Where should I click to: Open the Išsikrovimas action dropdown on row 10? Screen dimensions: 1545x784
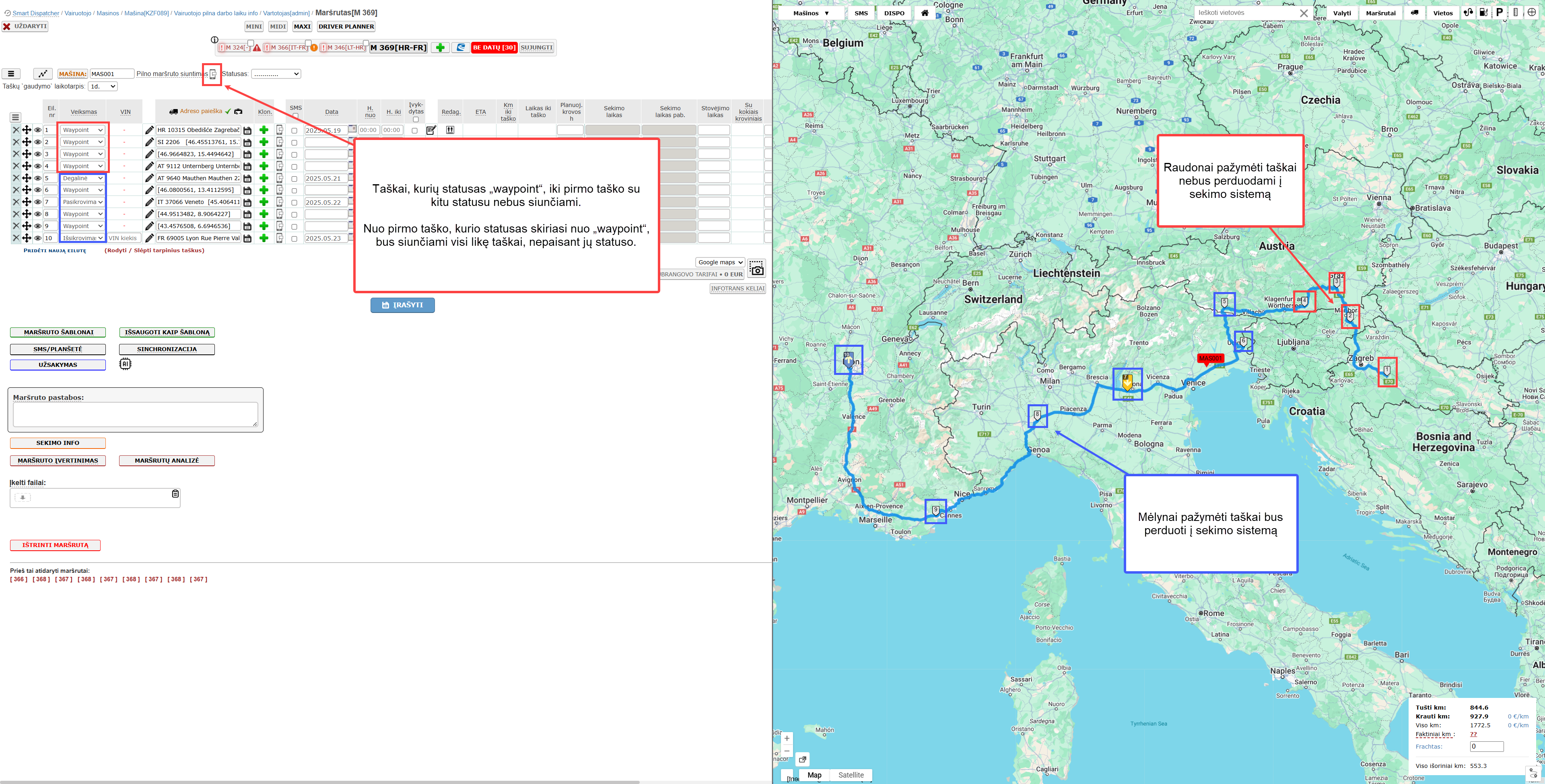(x=83, y=238)
